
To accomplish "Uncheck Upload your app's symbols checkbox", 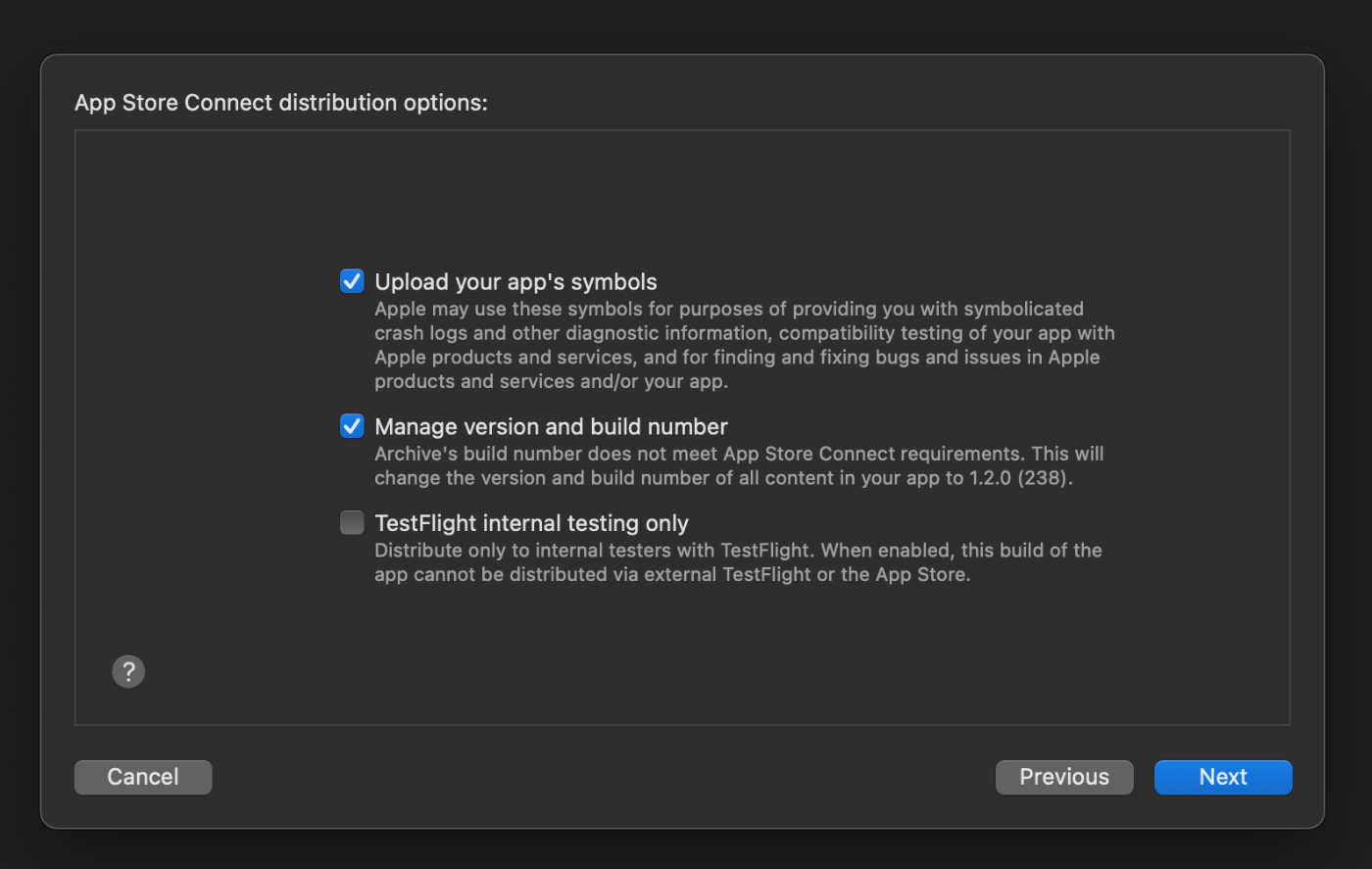I will [x=352, y=281].
